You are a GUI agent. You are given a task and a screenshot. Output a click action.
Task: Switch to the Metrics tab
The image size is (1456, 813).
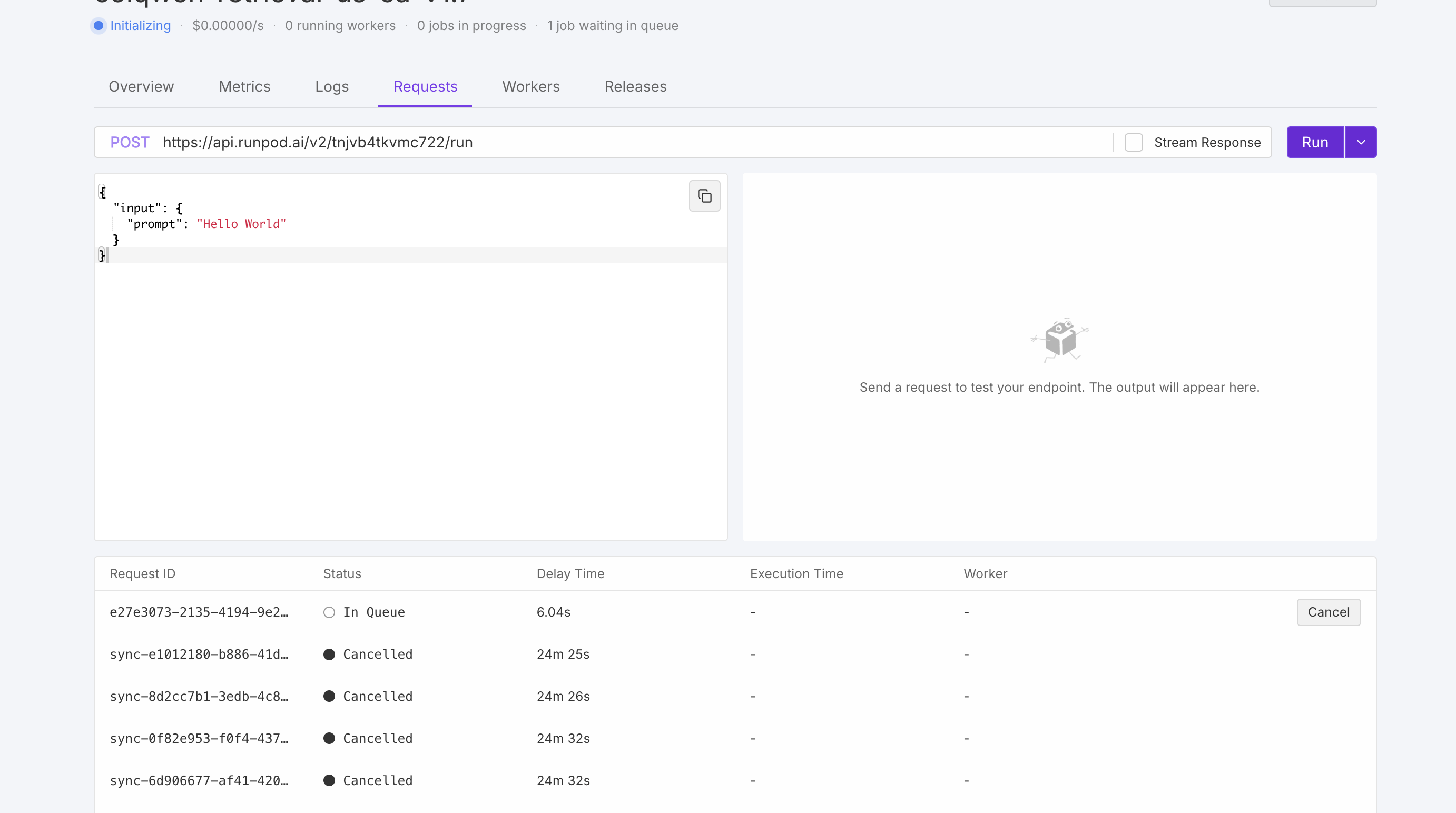coord(244,86)
